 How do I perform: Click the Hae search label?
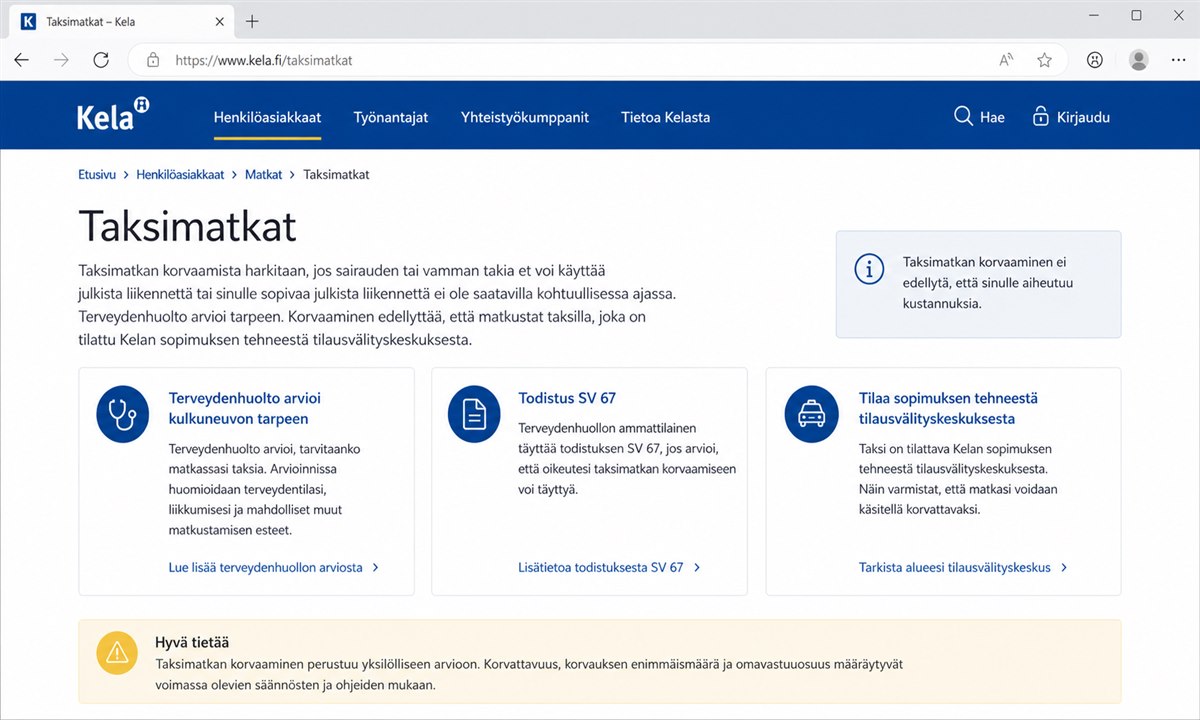tap(992, 117)
